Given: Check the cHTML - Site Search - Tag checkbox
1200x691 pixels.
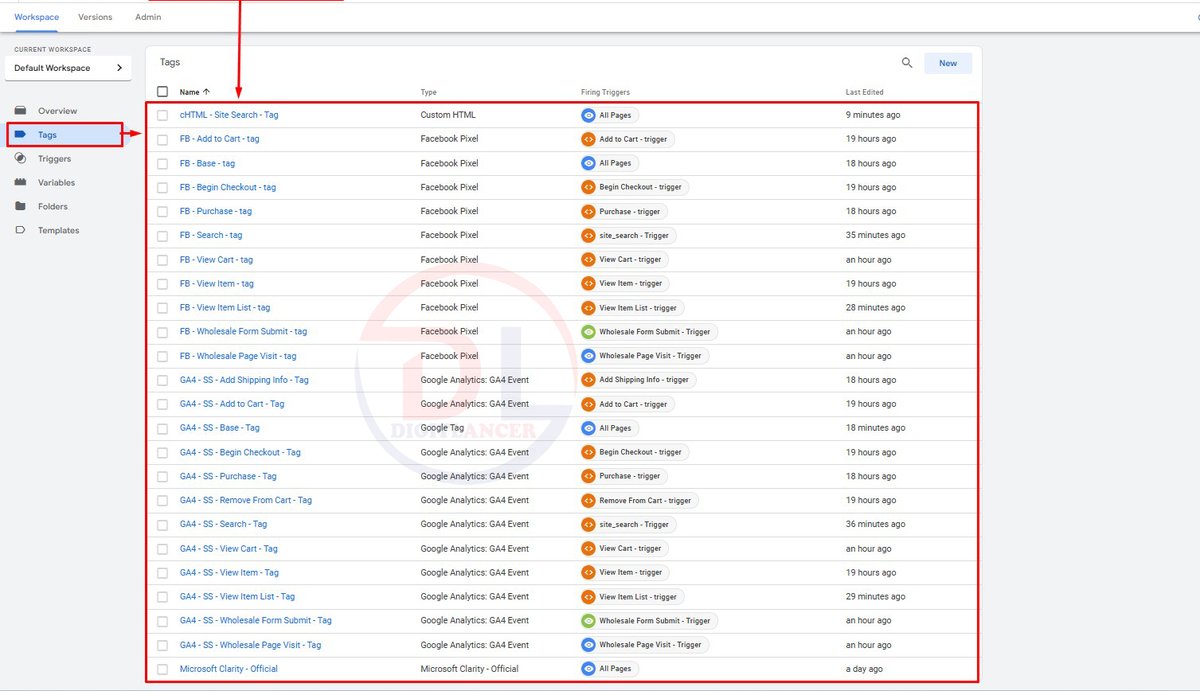Looking at the screenshot, I should coord(163,115).
